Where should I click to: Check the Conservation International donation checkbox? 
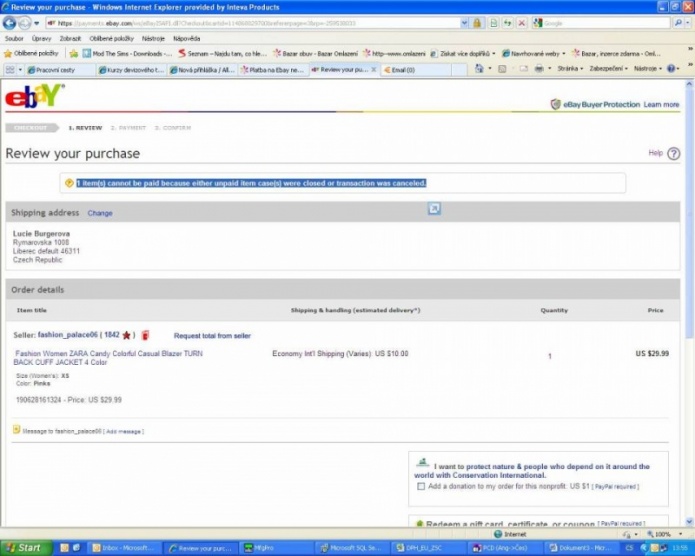point(420,486)
